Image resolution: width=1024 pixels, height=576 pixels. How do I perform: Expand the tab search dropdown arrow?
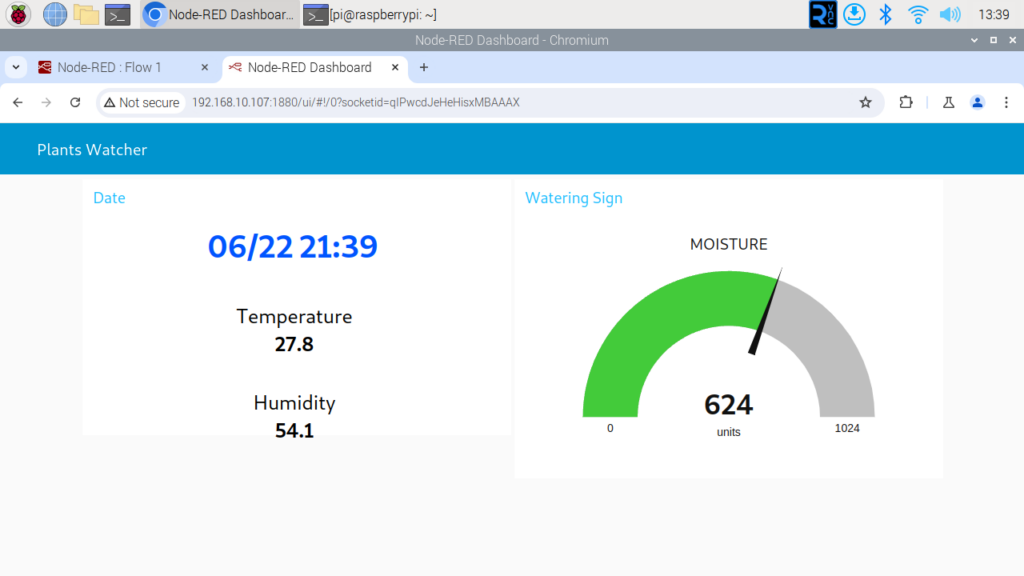pos(16,67)
